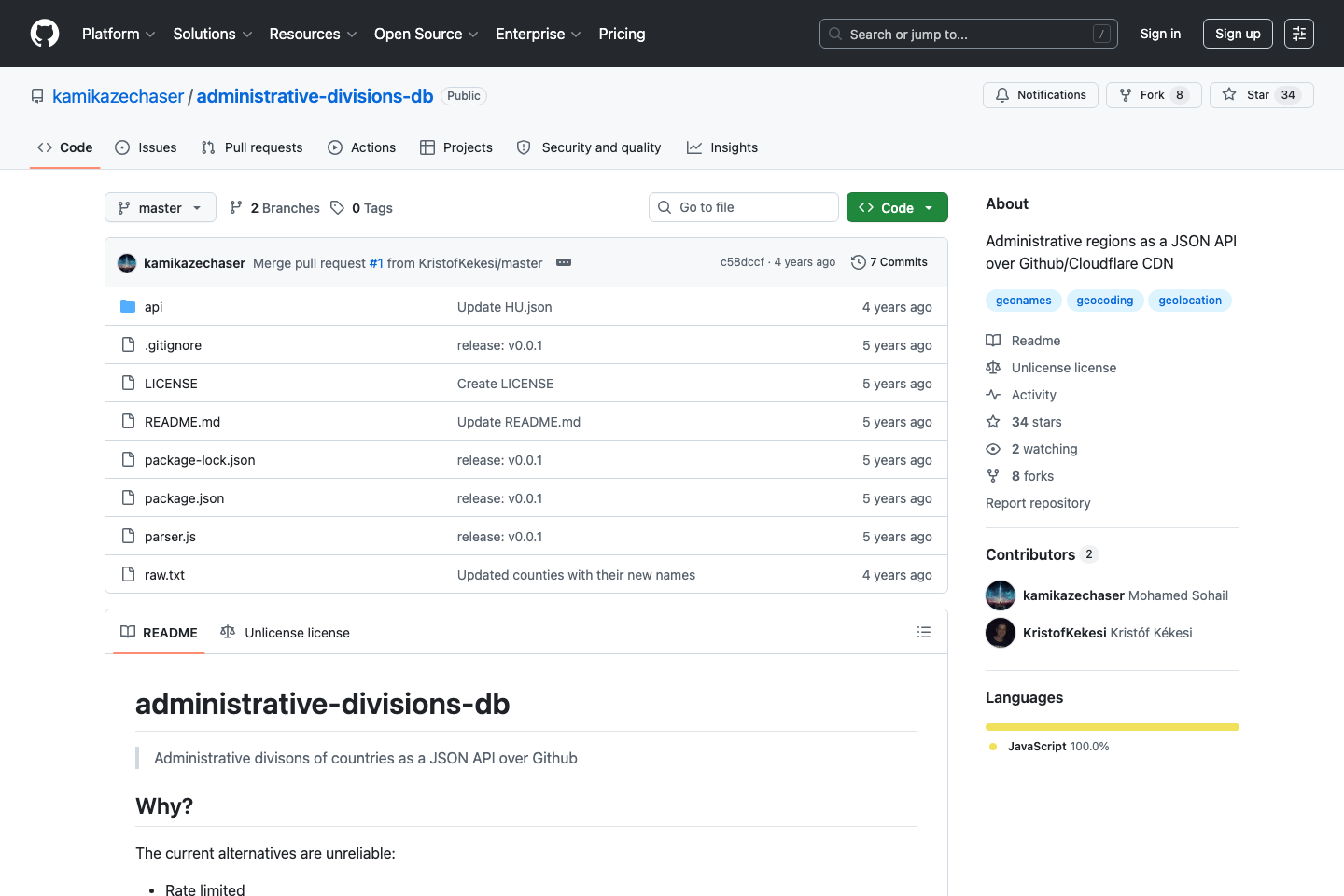Expand the commit message ellipsis icon
The width and height of the screenshot is (1344, 896).
(x=564, y=263)
